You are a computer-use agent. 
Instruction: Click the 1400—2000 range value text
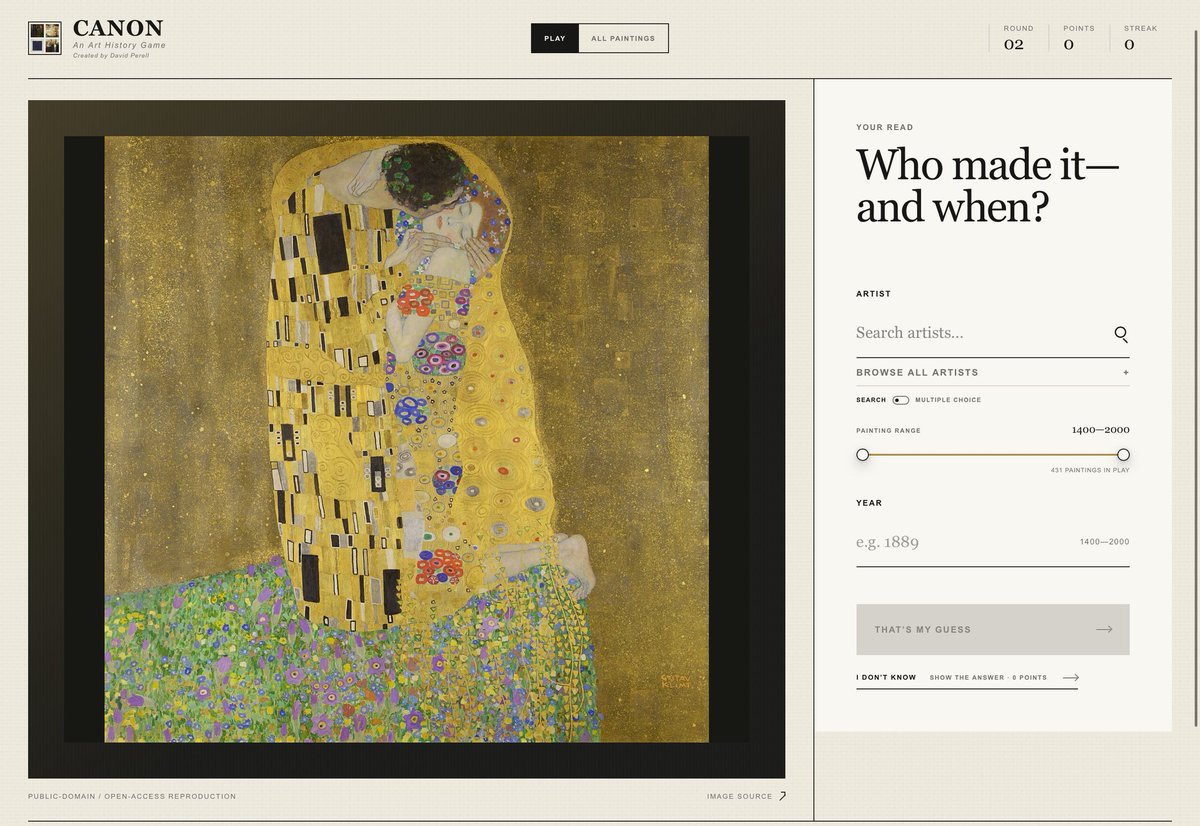point(1100,430)
